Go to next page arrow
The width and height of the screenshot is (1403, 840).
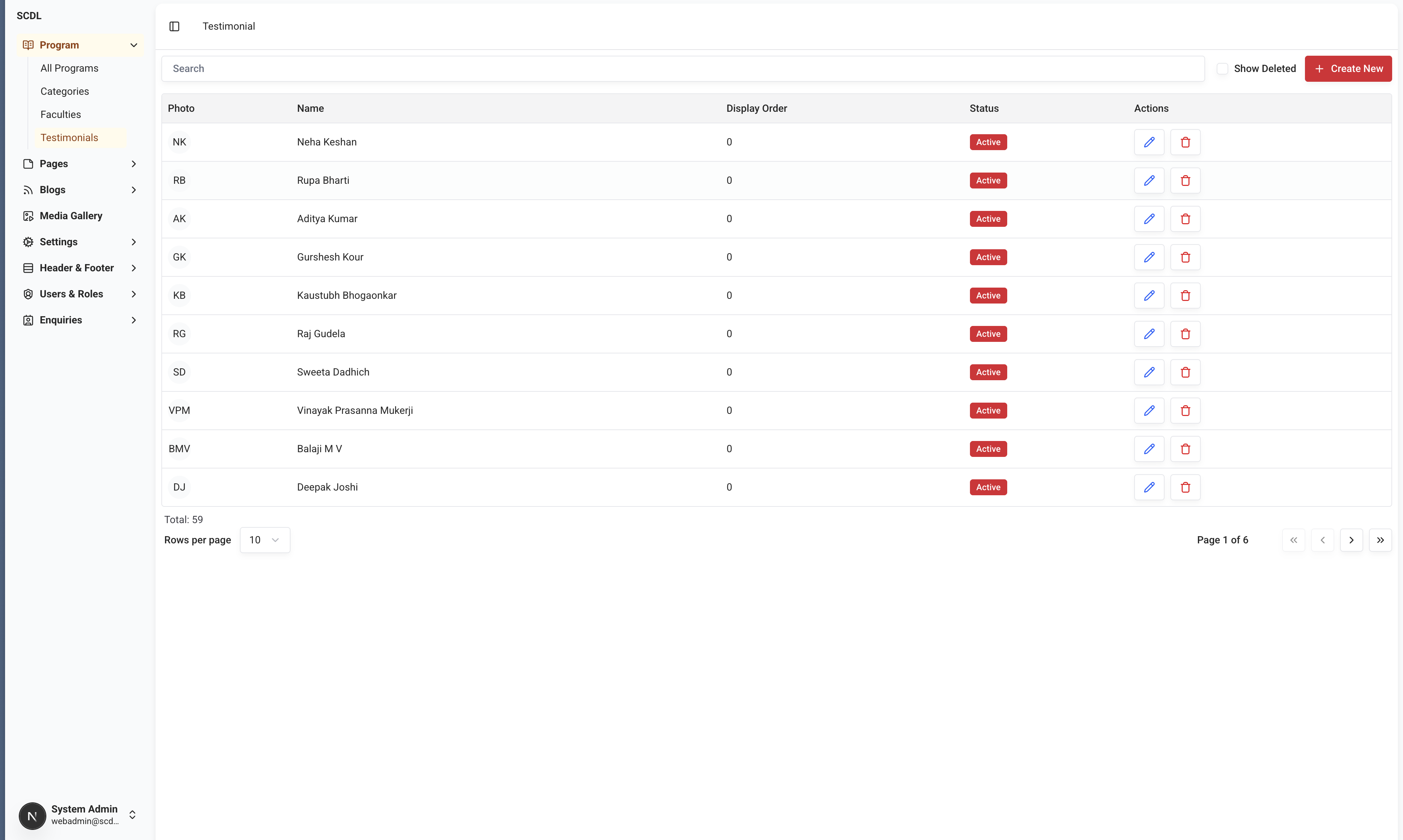pos(1351,540)
